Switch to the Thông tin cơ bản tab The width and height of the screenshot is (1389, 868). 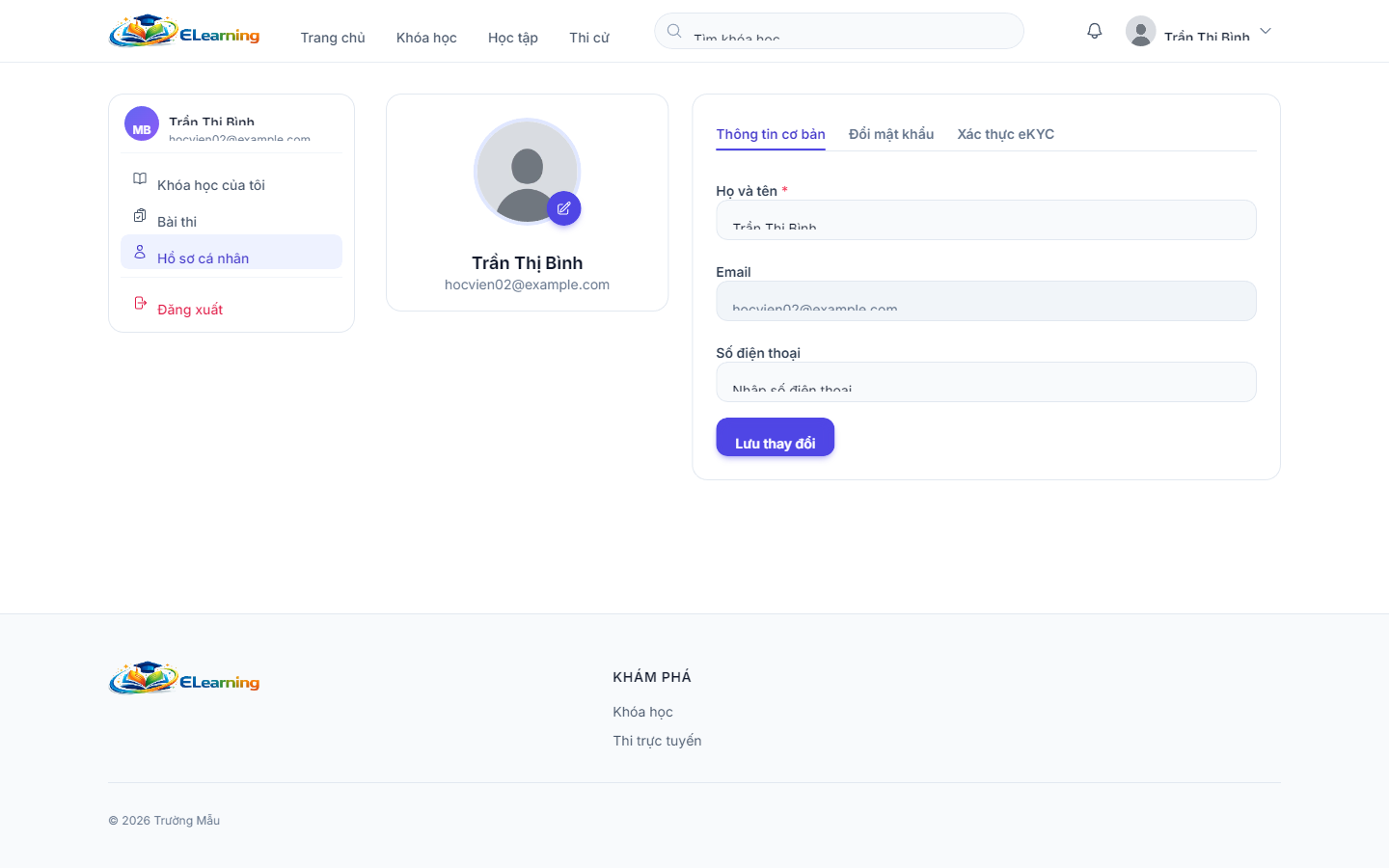771,134
